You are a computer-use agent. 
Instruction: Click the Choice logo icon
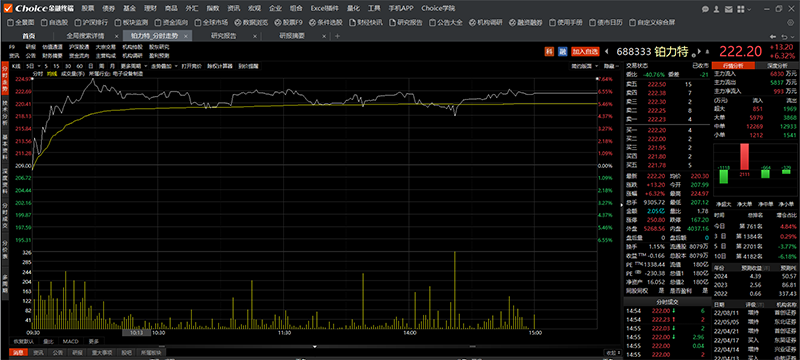tap(7, 9)
